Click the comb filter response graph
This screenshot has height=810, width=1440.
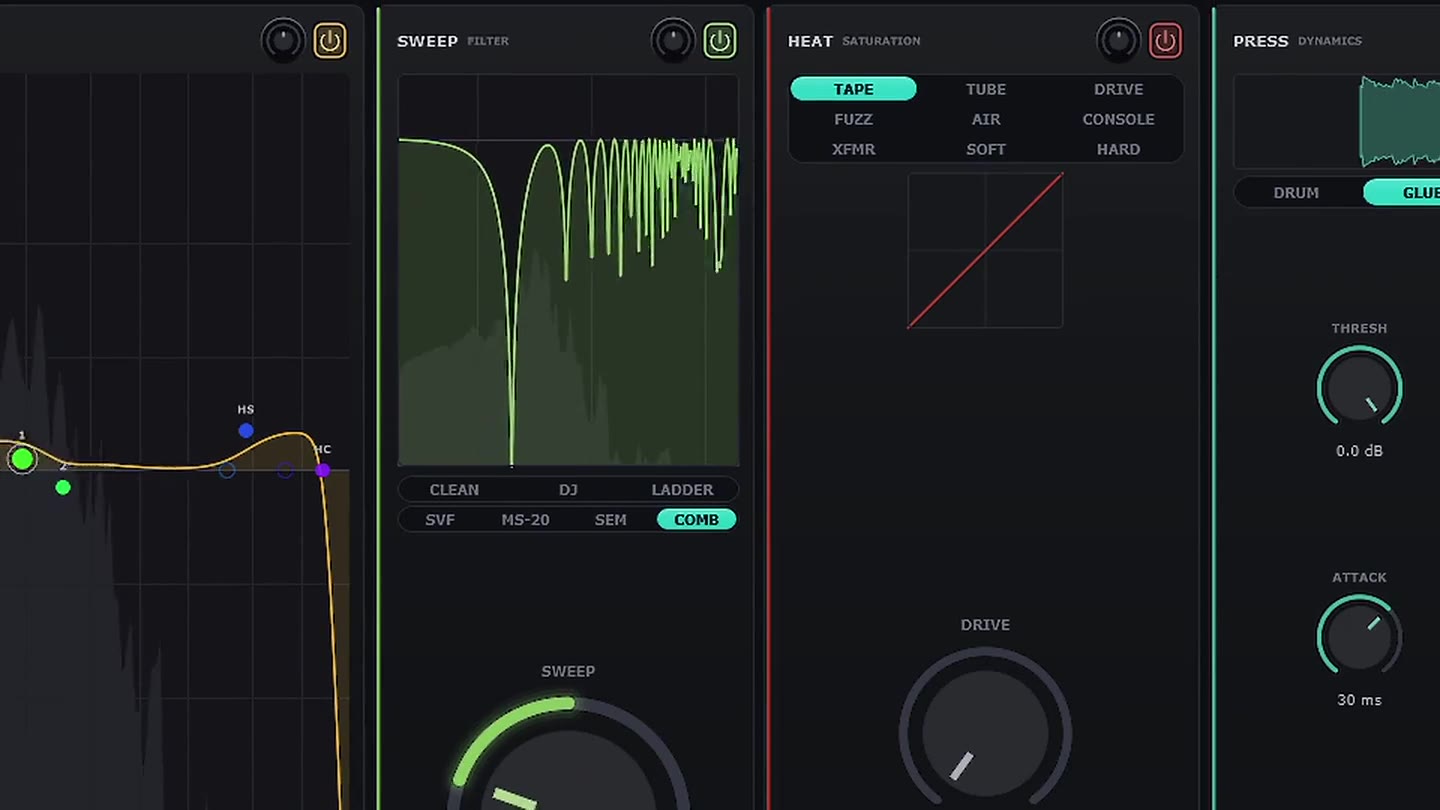coord(568,270)
